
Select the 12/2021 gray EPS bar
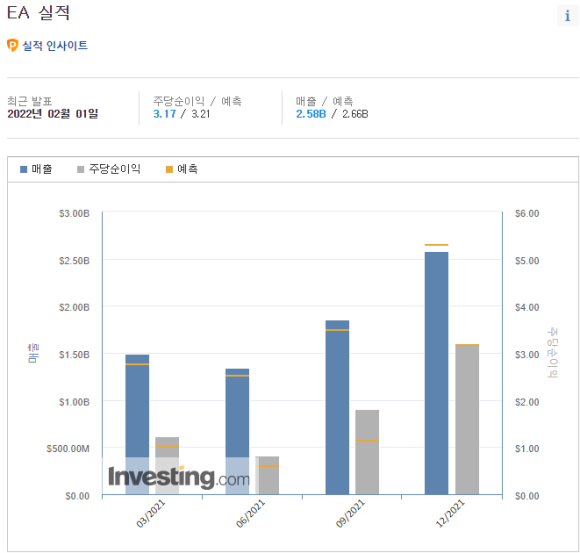point(467,419)
